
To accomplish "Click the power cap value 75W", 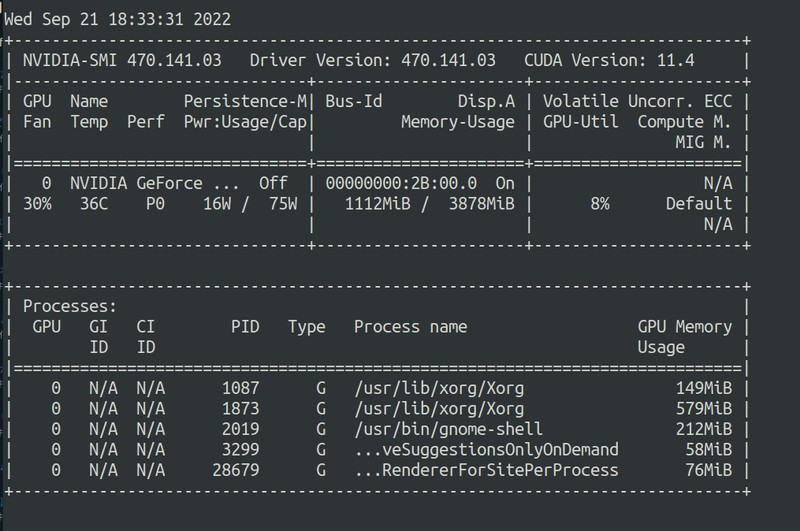I will 283,204.
